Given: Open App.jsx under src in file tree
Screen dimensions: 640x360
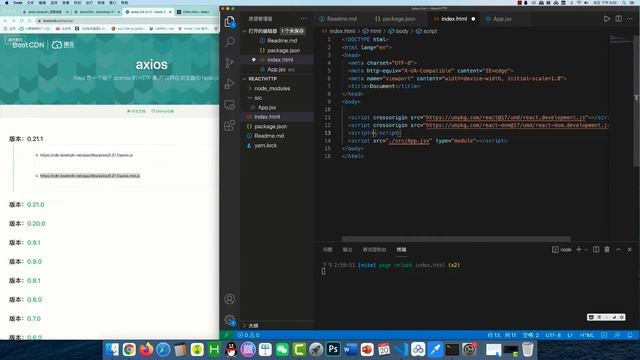Looking at the screenshot, I should [267, 107].
